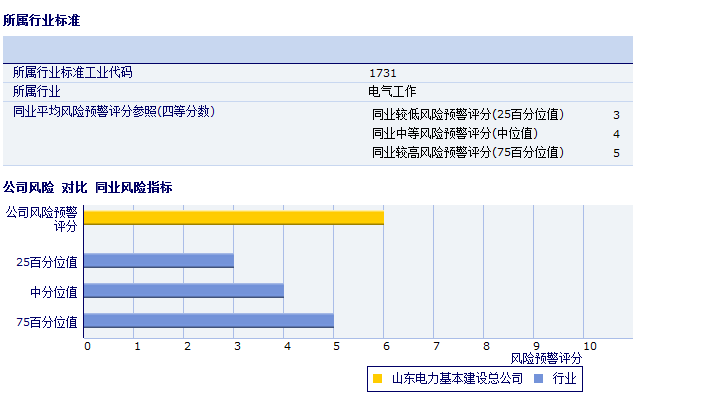The image size is (721, 403).
Task: Select the blue 中分位值 chart bar
Action: pyautogui.click(x=183, y=291)
